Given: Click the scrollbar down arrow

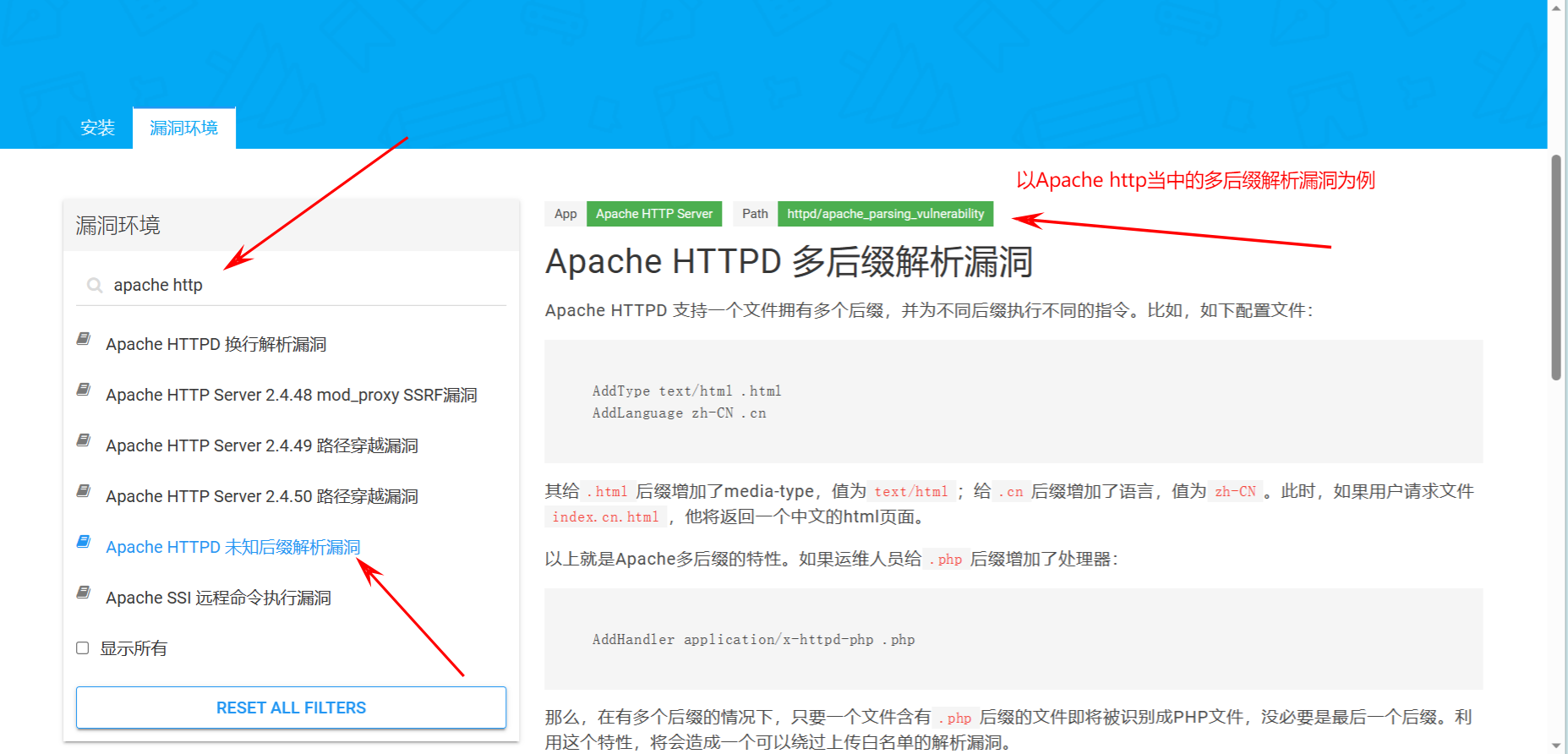Looking at the screenshot, I should (1556, 746).
